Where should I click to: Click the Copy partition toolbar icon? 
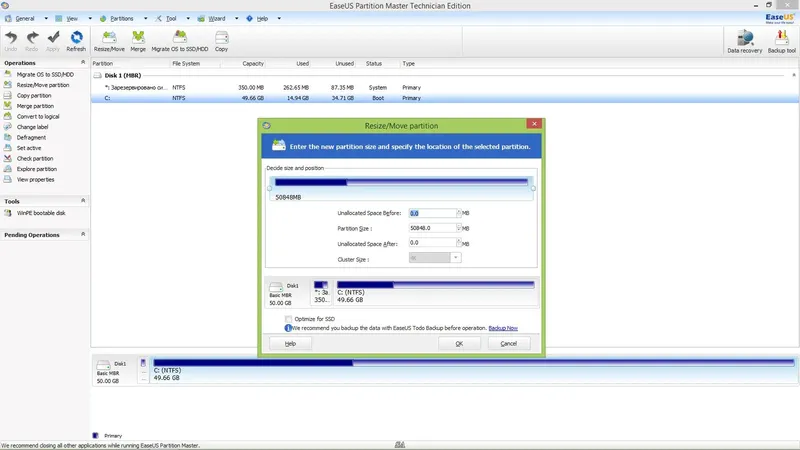(221, 41)
